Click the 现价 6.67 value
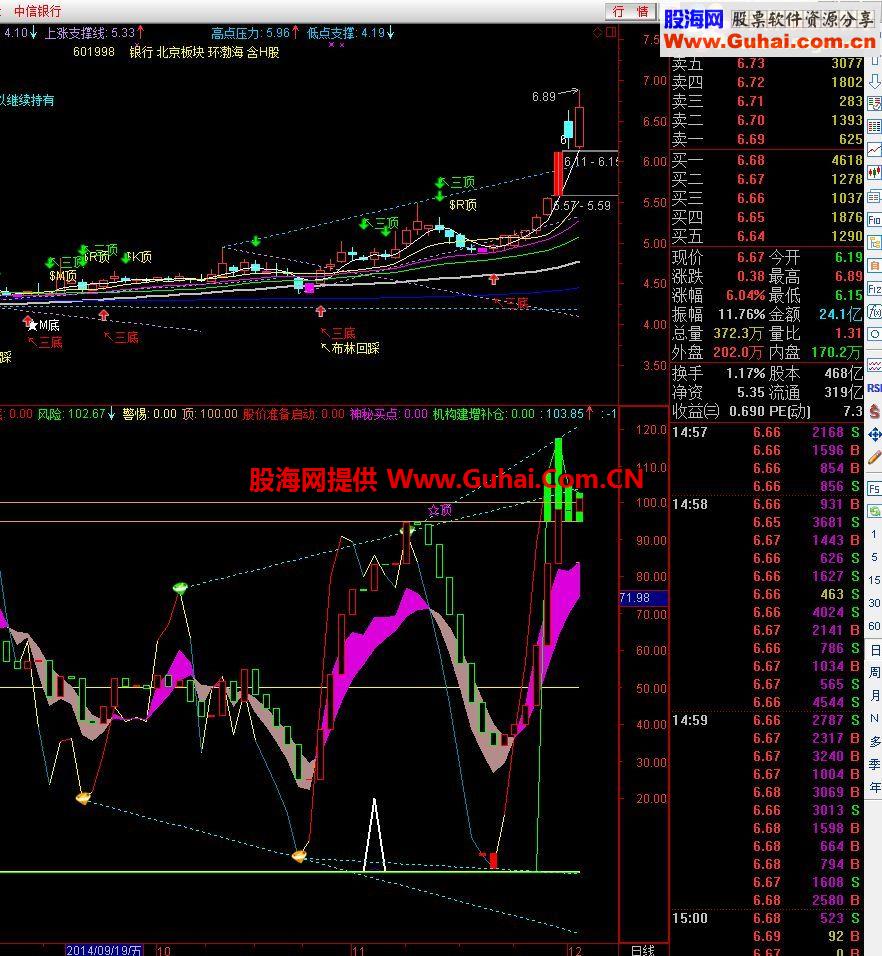The image size is (882, 956). (750, 257)
